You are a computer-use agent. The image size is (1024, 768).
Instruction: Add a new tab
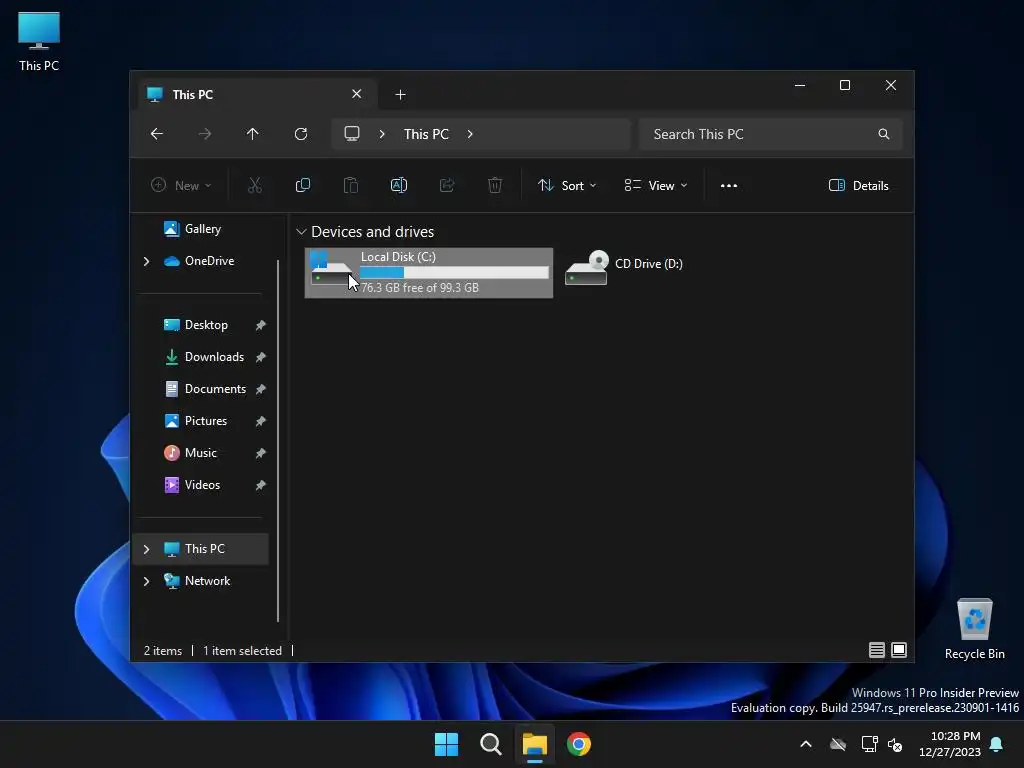coord(400,95)
